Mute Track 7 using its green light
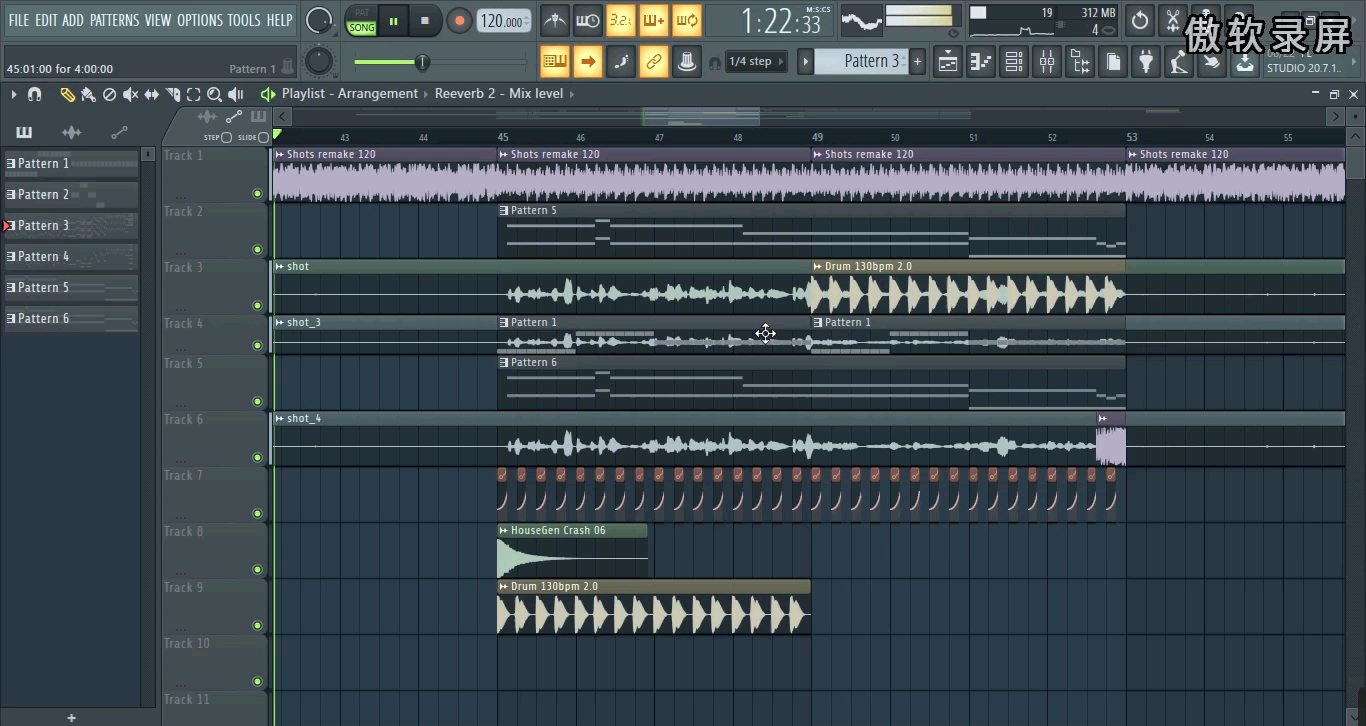The image size is (1366, 726). [x=257, y=514]
